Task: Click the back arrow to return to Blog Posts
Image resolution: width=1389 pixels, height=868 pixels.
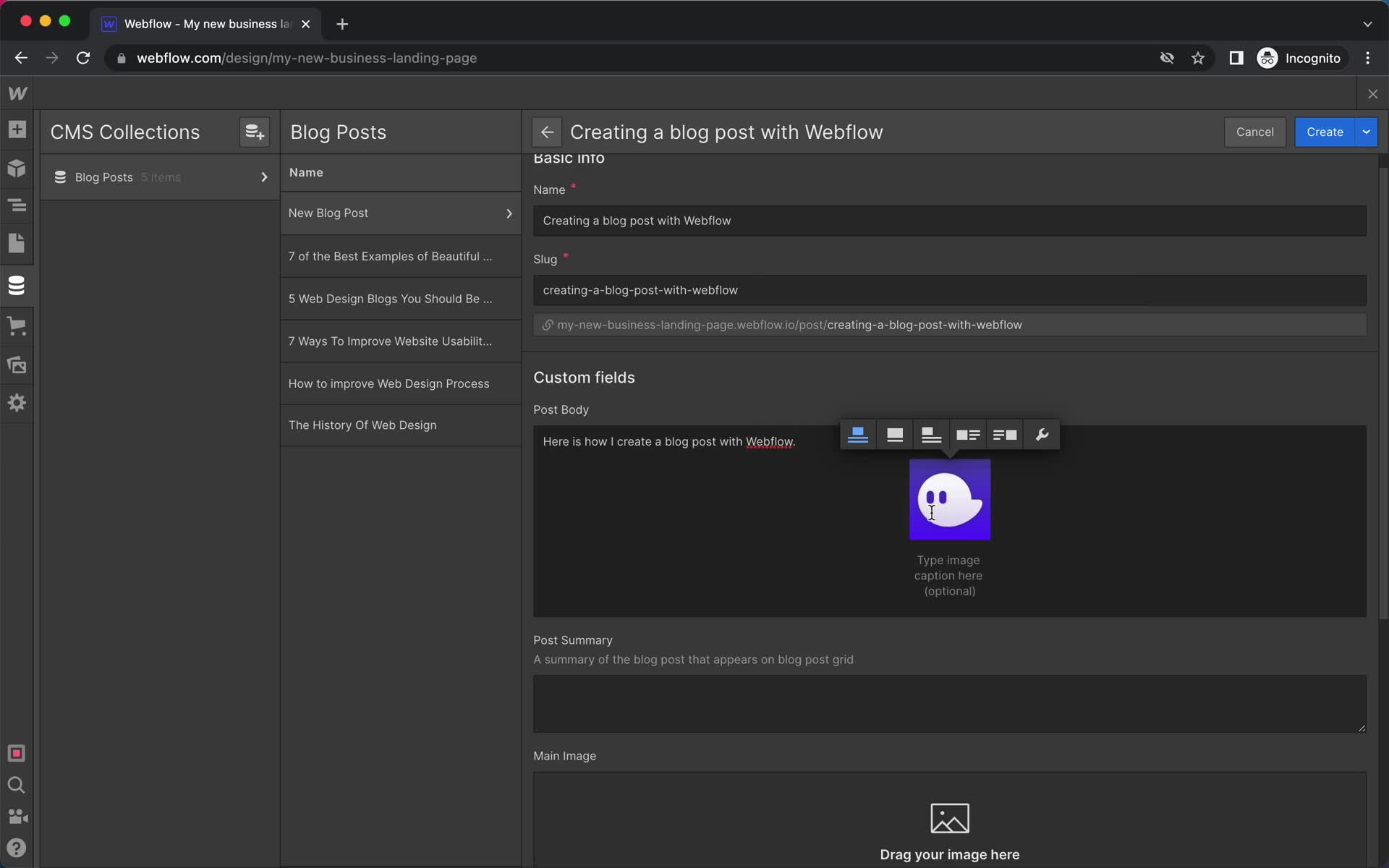Action: pyautogui.click(x=546, y=131)
